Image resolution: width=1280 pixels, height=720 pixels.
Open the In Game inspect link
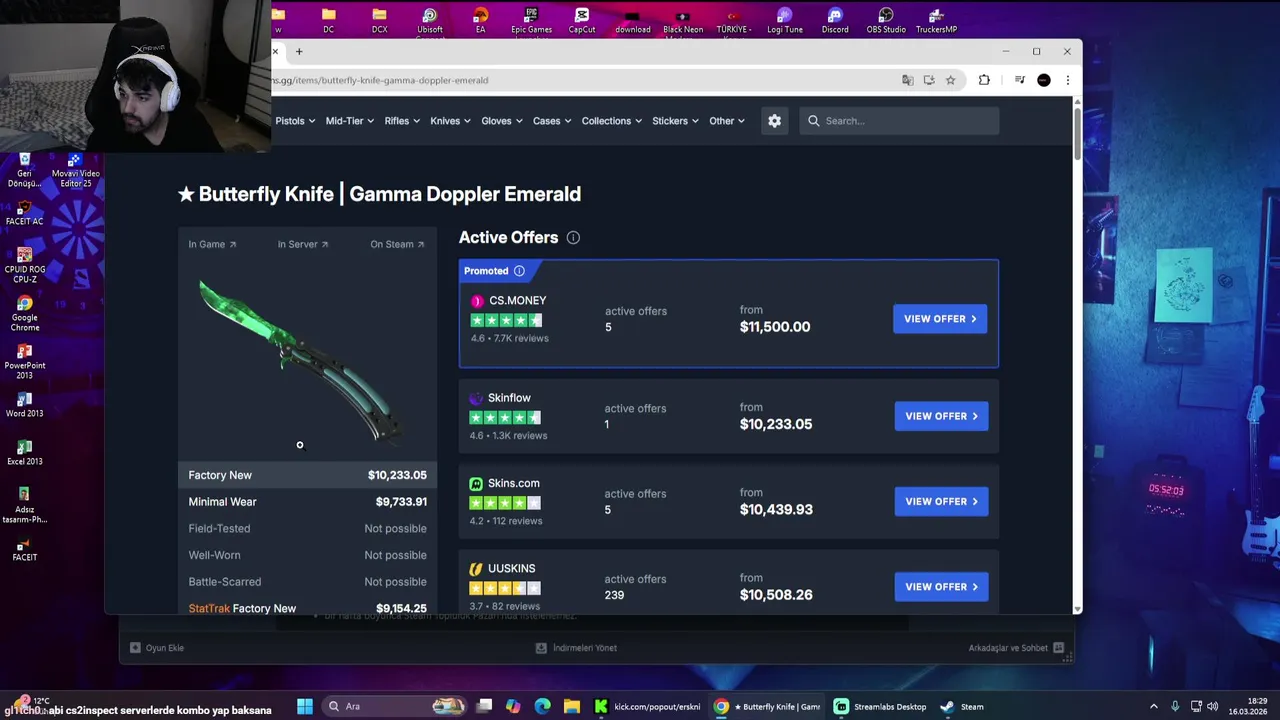(x=212, y=244)
